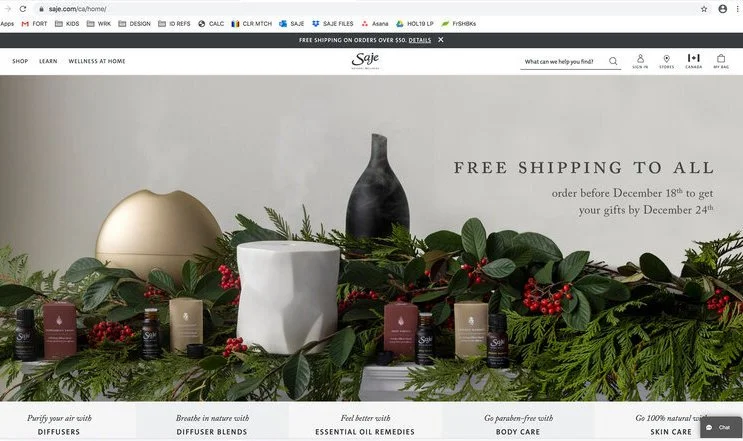Open the Shop menu
Screen dimensions: 743x441
pos(20,61)
